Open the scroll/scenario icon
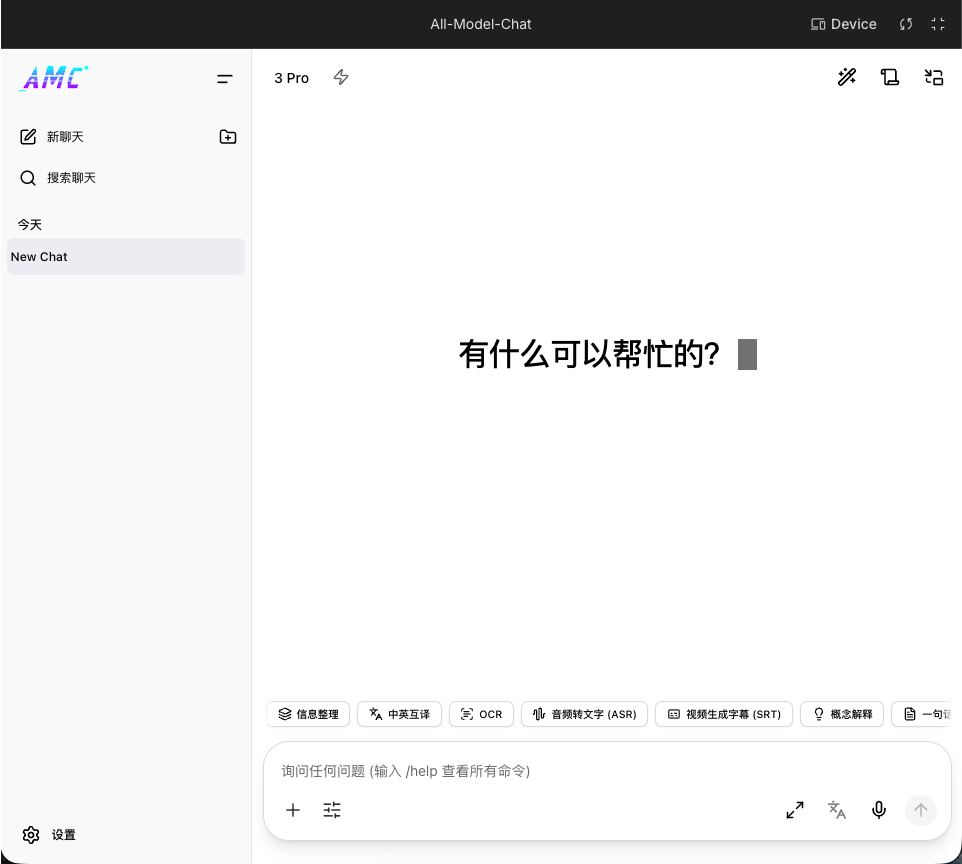Image resolution: width=962 pixels, height=864 pixels. tap(890, 77)
